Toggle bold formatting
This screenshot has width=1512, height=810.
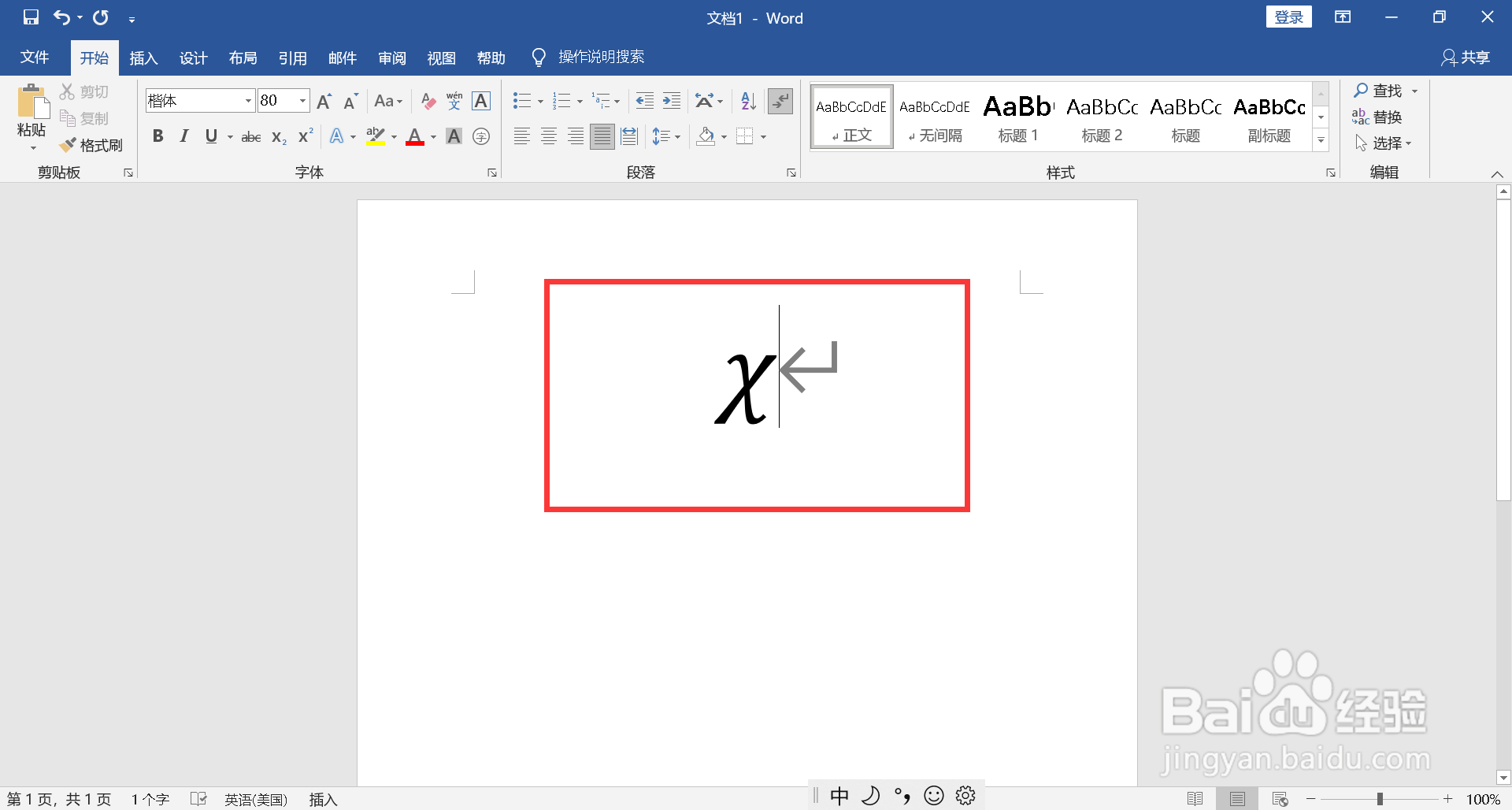tap(158, 136)
